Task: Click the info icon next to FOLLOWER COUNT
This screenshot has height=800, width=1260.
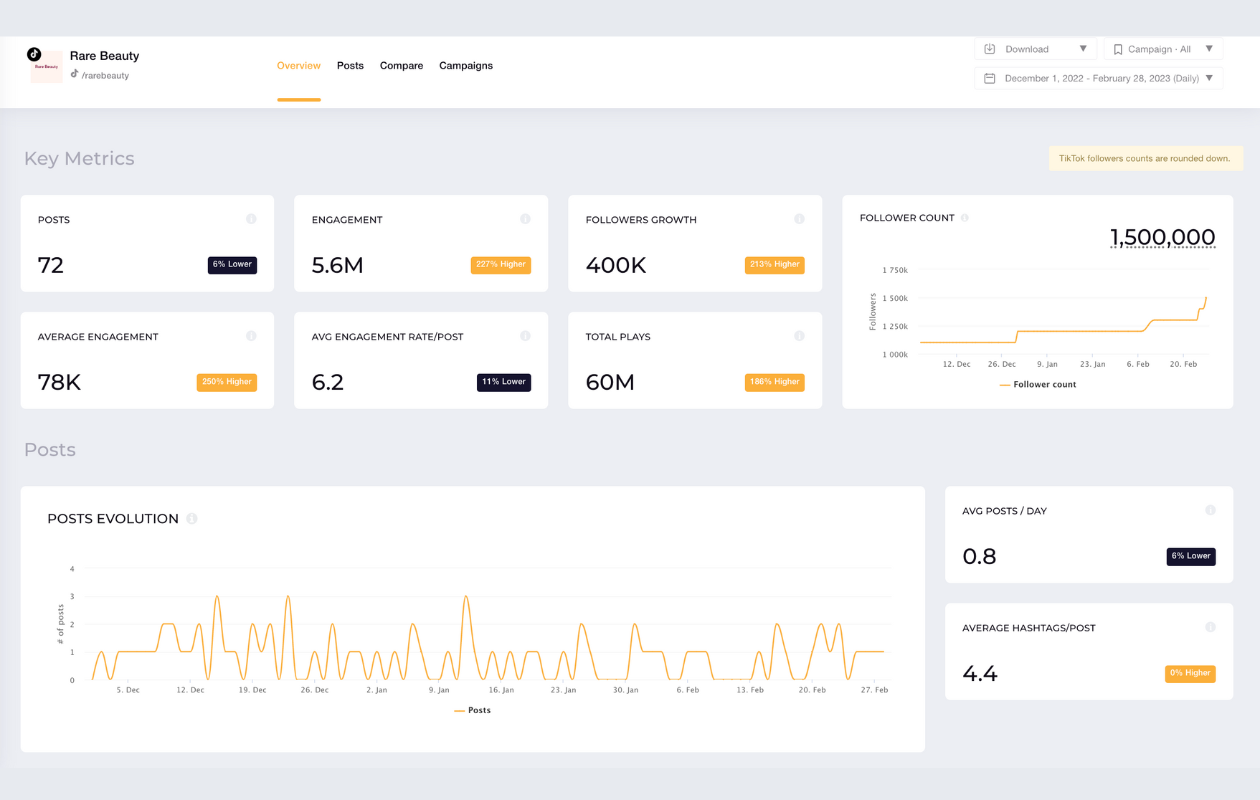Action: [x=965, y=217]
